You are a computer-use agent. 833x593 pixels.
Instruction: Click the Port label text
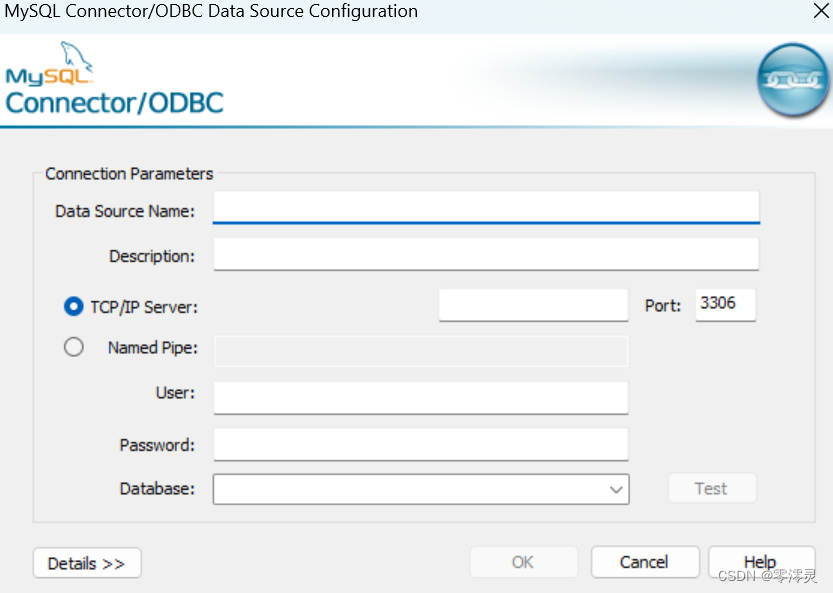click(662, 306)
